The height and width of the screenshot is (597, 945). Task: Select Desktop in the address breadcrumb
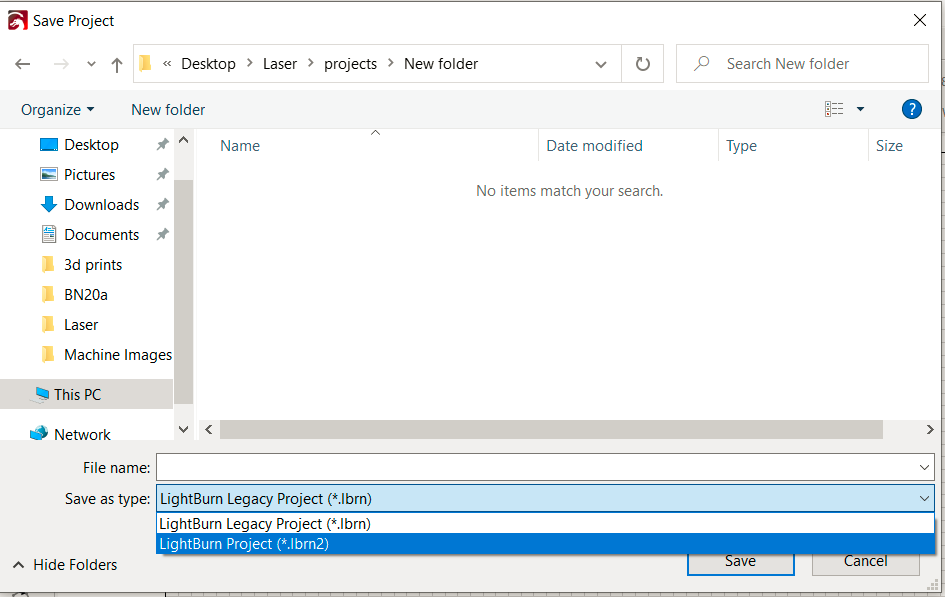[209, 64]
